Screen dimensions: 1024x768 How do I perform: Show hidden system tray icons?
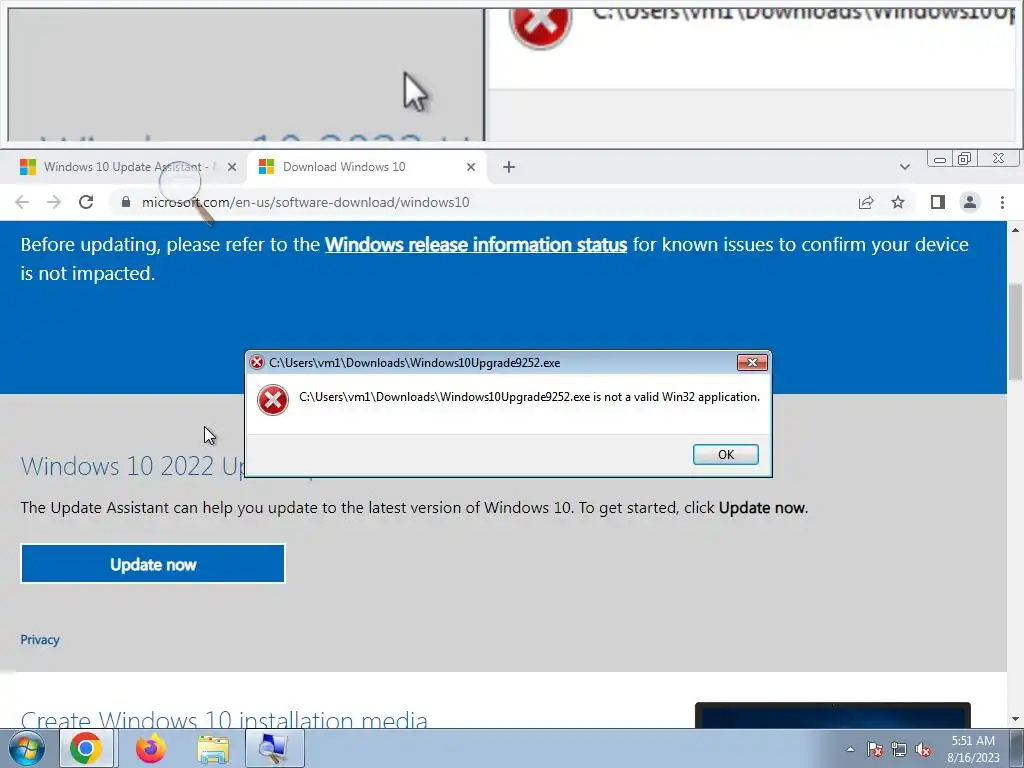coord(850,749)
